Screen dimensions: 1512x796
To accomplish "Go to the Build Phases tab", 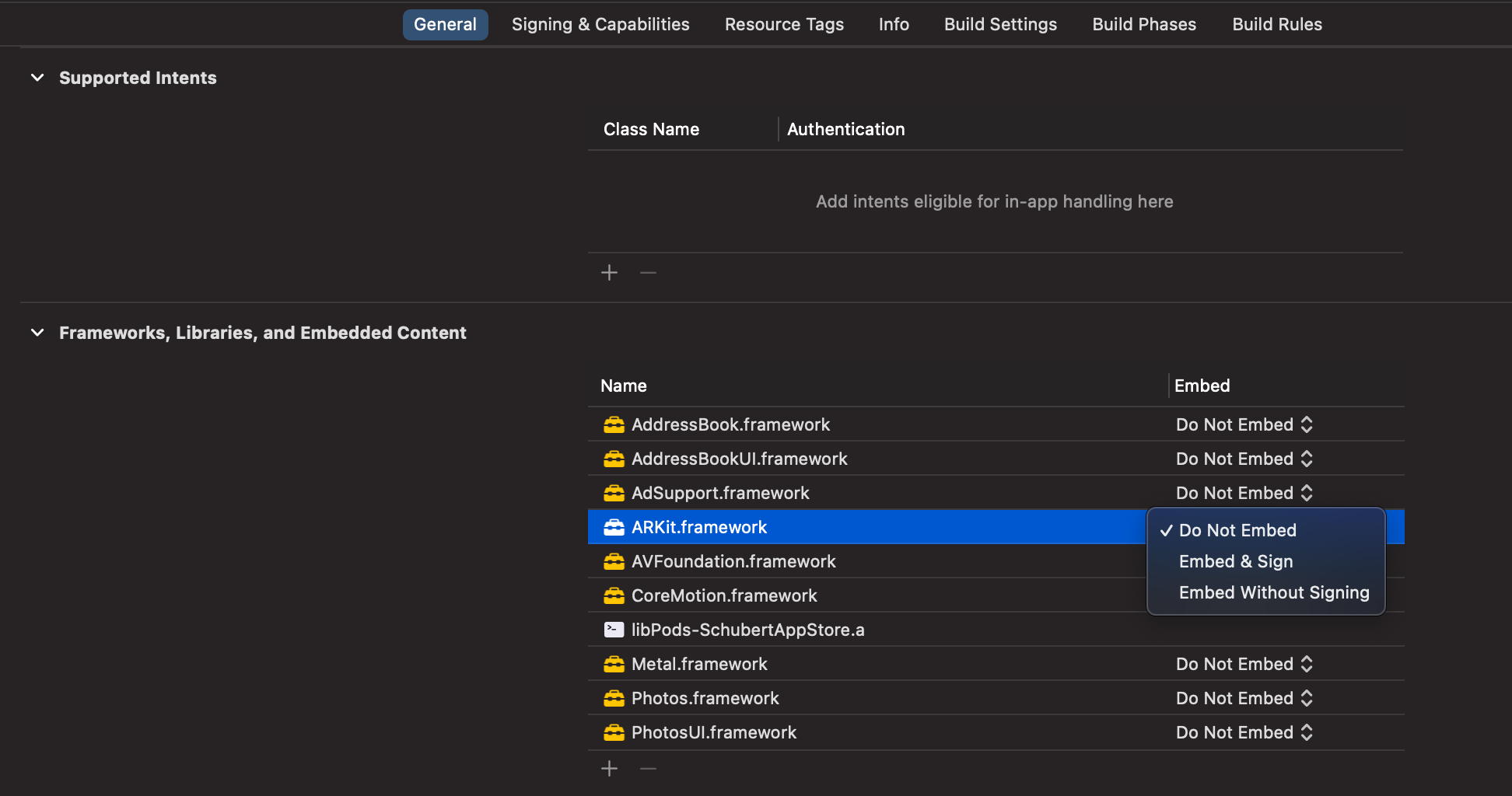I will 1144,24.
